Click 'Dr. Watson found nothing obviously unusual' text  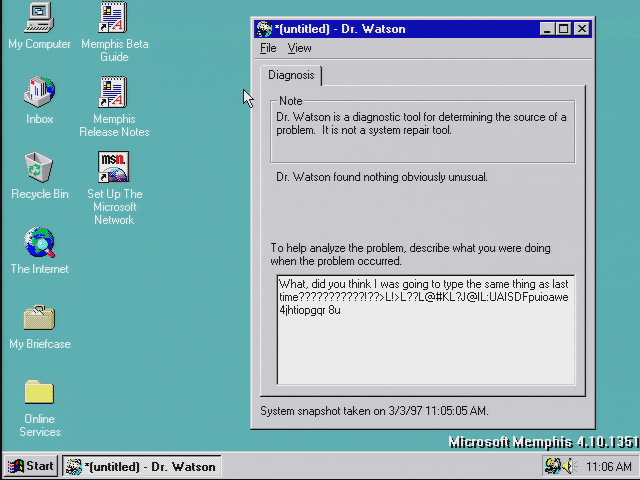[x=382, y=177]
